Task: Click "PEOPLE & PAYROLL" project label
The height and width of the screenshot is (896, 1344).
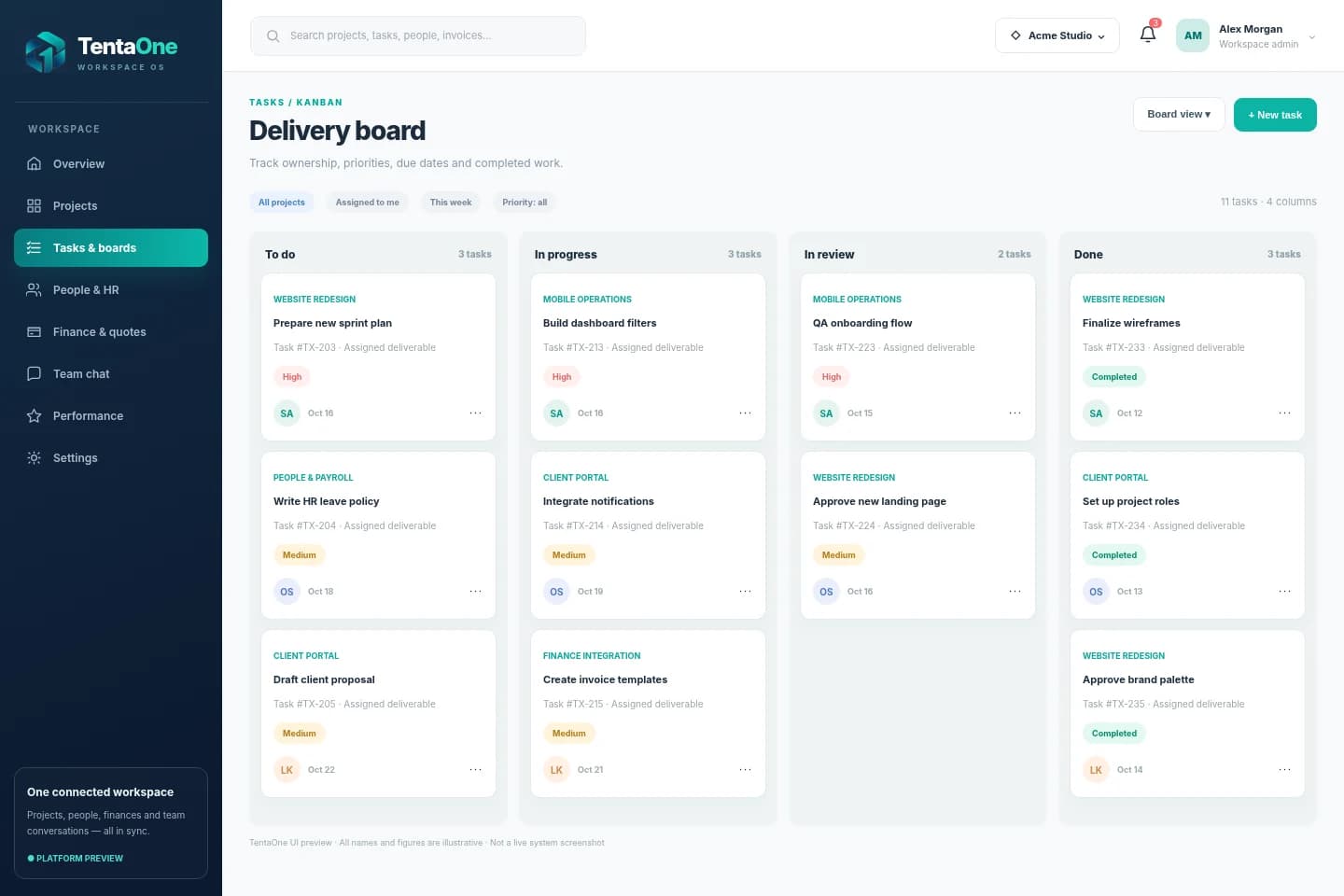Action: click(x=314, y=478)
